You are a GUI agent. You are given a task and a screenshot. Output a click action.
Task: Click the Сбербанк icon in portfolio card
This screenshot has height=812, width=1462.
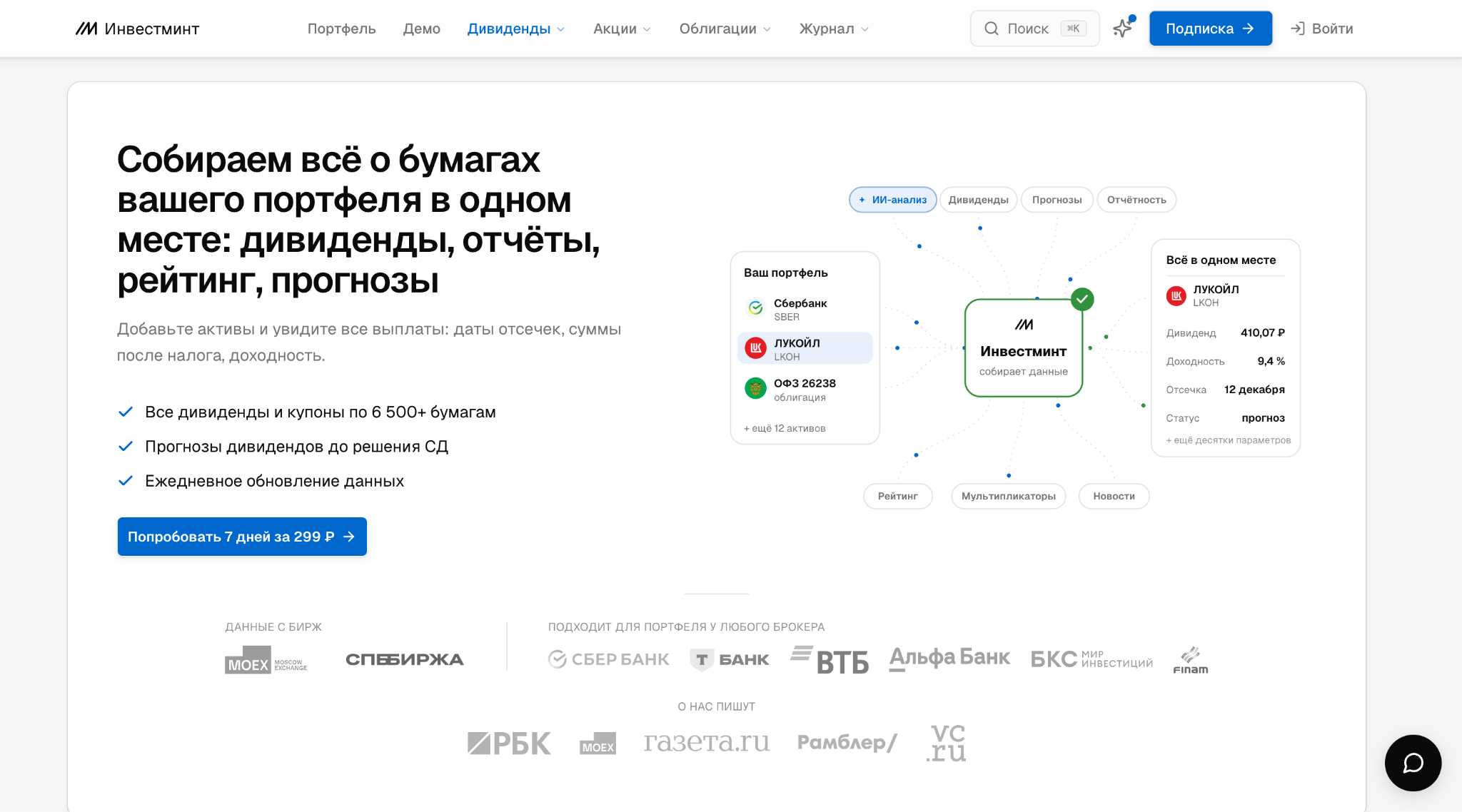click(x=755, y=308)
